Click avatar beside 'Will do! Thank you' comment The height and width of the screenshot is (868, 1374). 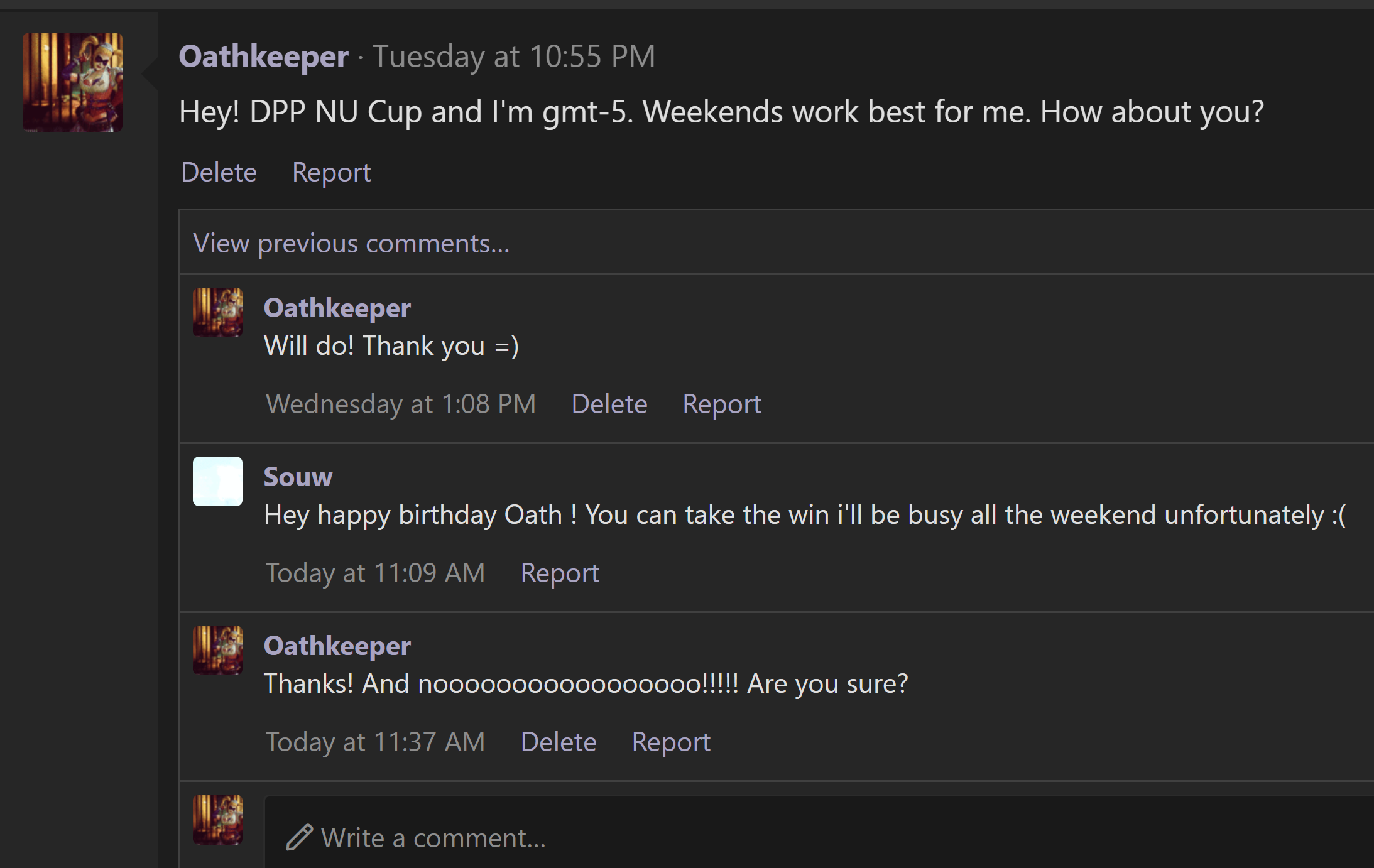click(217, 312)
